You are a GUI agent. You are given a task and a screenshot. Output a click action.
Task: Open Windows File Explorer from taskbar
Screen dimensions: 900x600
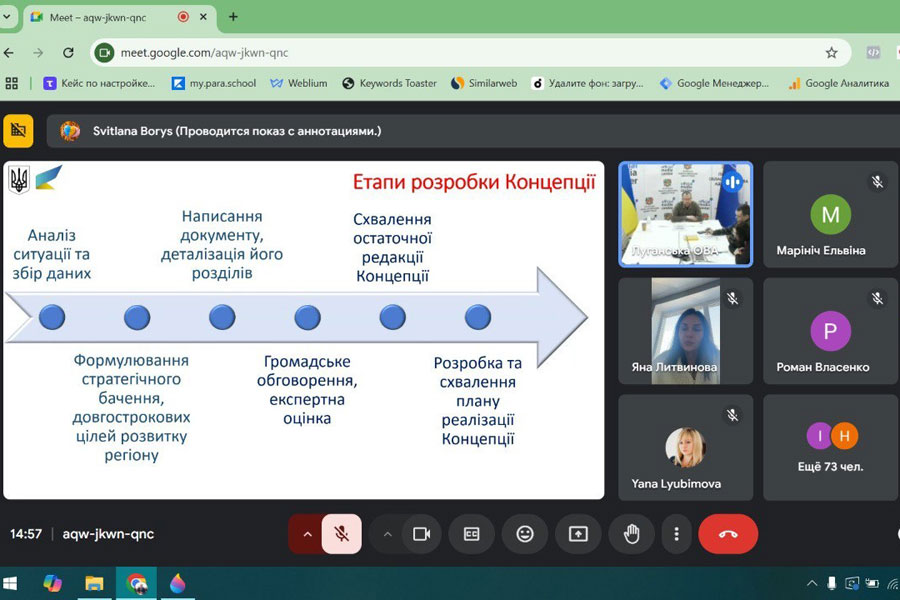(94, 583)
